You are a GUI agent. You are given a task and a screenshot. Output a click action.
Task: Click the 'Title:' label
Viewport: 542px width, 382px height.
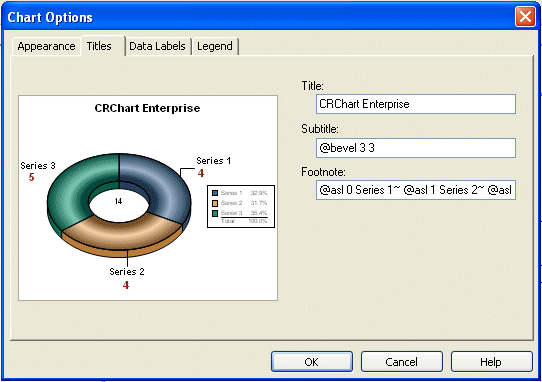coord(312,86)
